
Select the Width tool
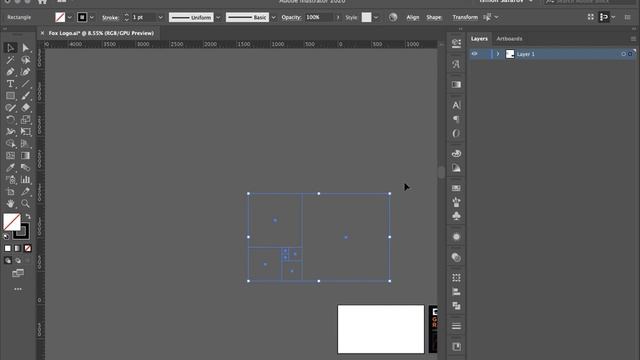[x=10, y=131]
